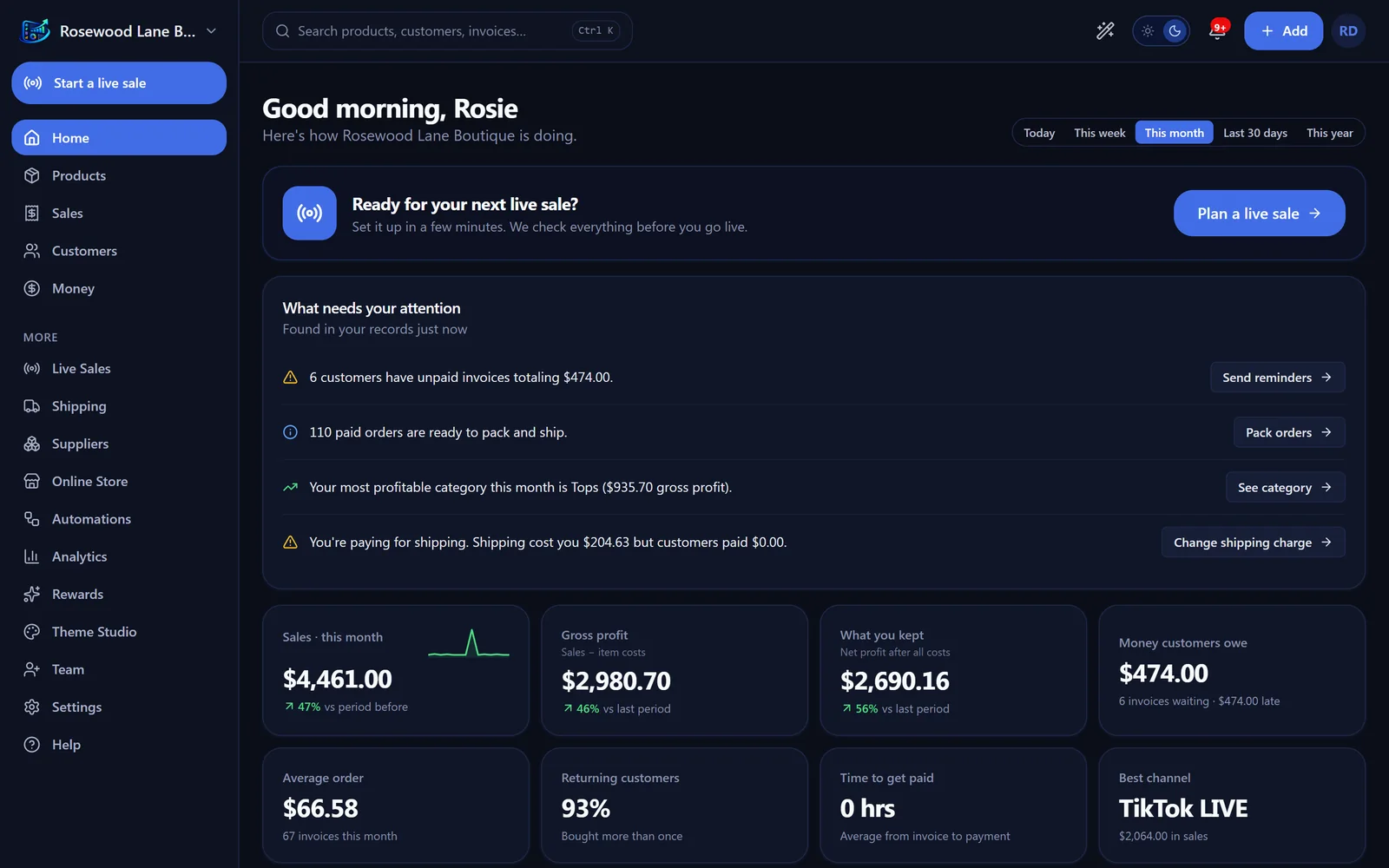
Task: Switch to dark mode moon icon
Action: pyautogui.click(x=1175, y=31)
